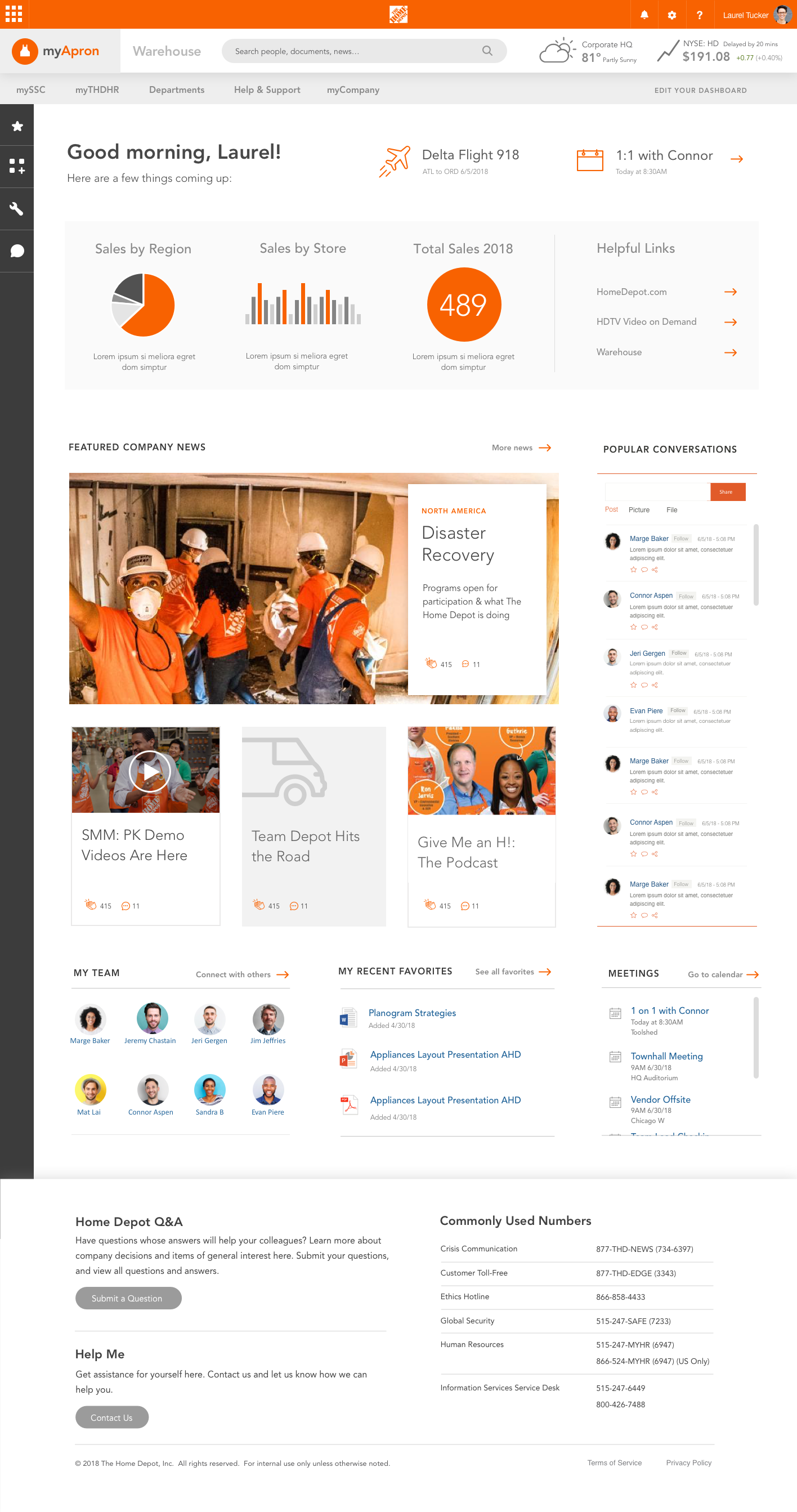
Task: Click the Contact Us button
Action: (111, 1417)
